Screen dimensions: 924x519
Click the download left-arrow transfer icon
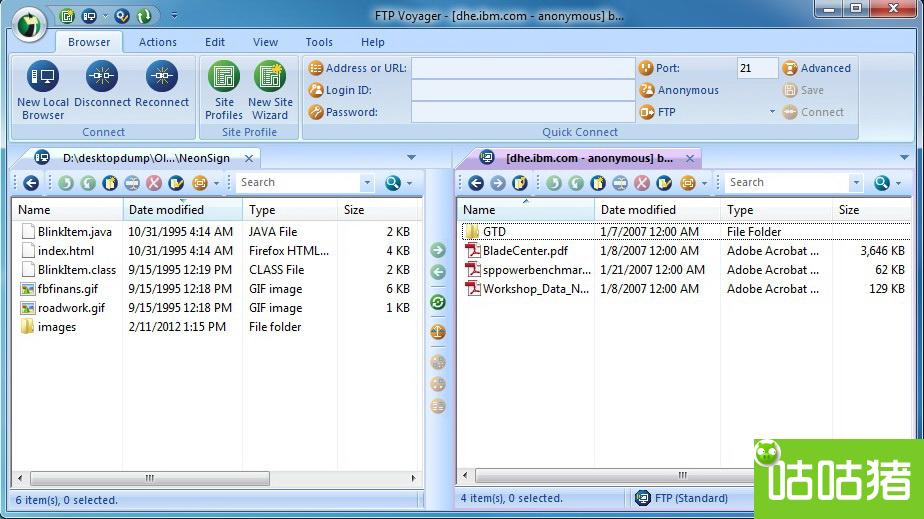click(x=438, y=272)
